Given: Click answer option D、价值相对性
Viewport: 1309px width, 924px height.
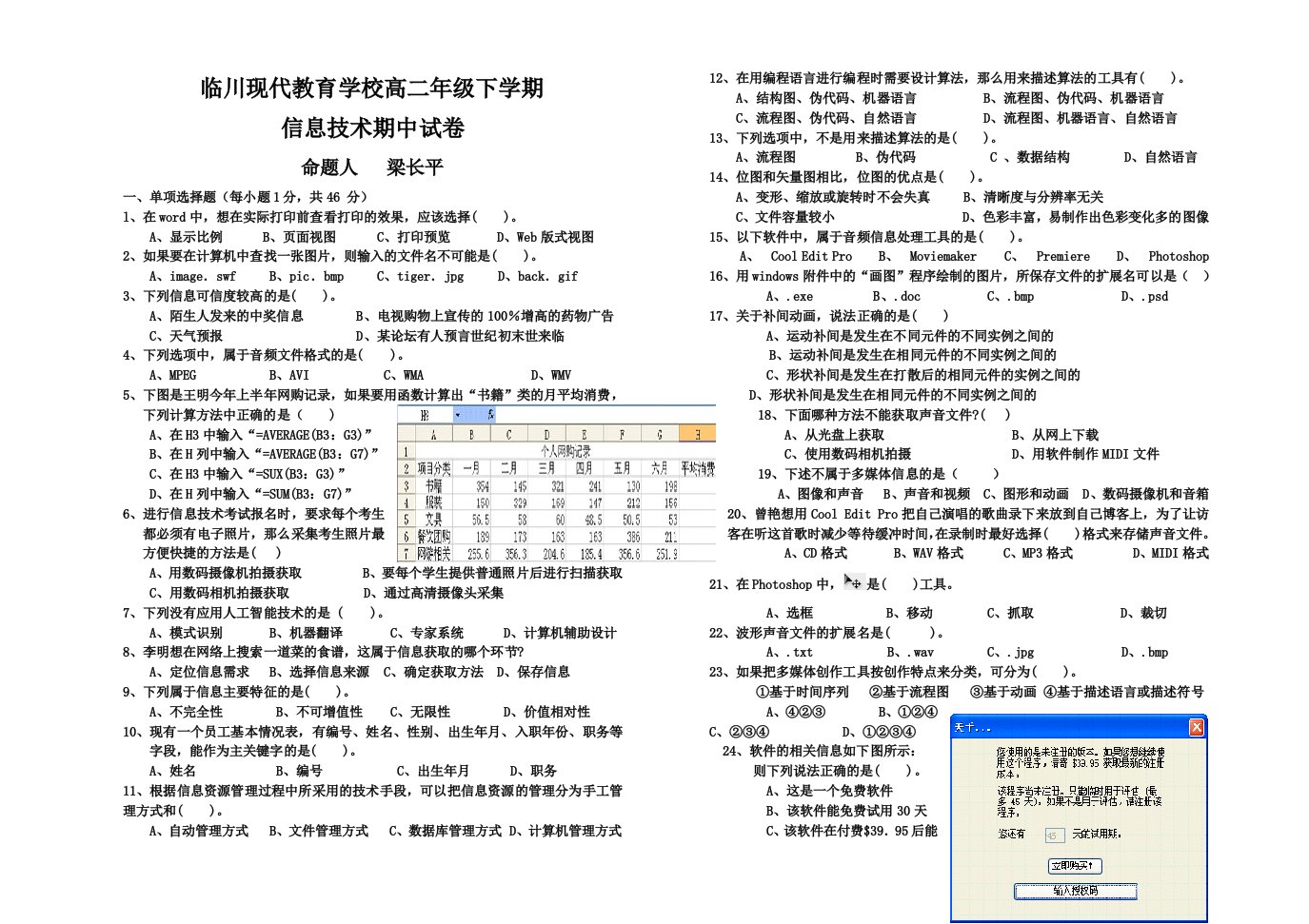Looking at the screenshot, I should coord(546,712).
